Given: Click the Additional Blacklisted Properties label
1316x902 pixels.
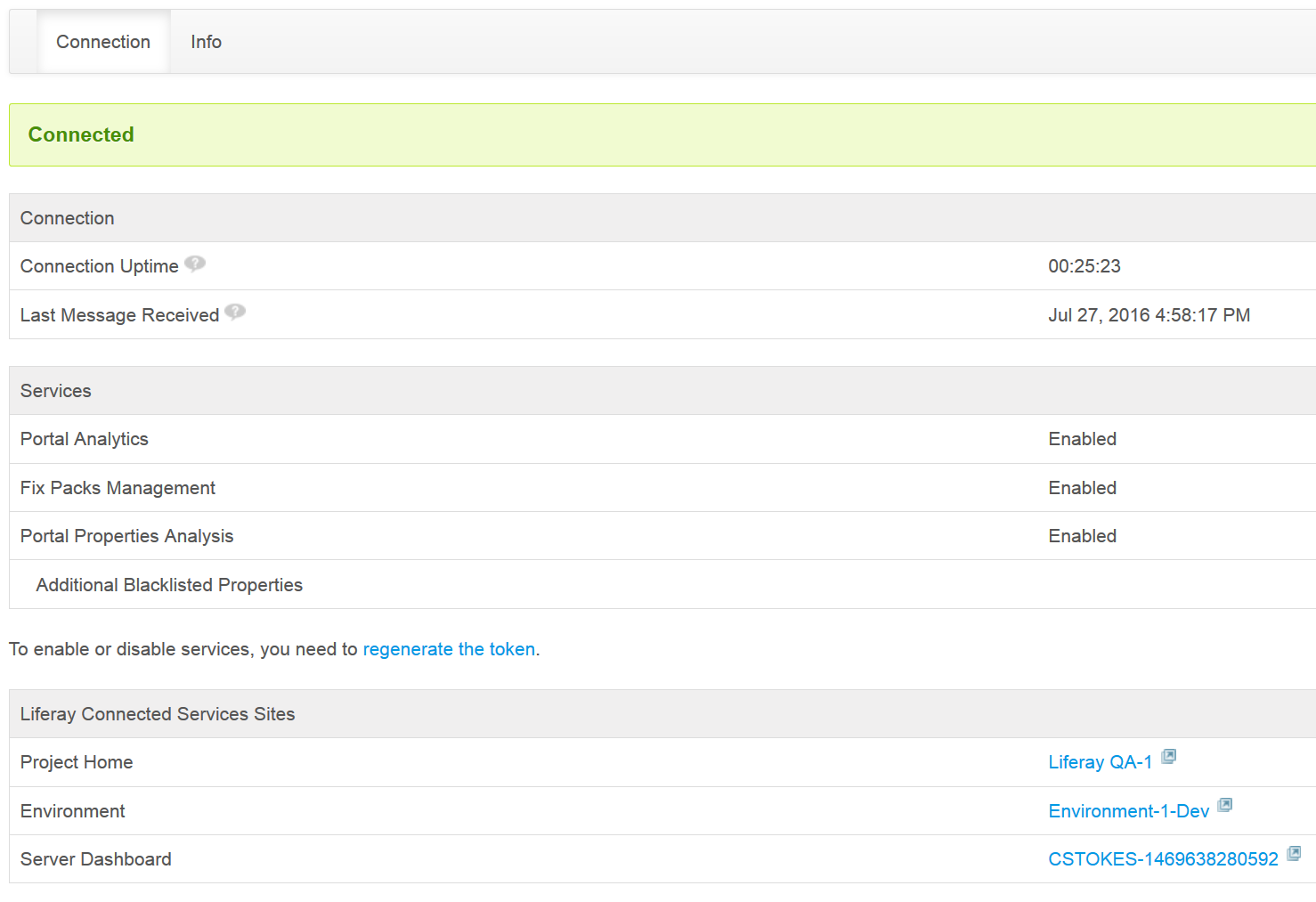Looking at the screenshot, I should pos(169,585).
